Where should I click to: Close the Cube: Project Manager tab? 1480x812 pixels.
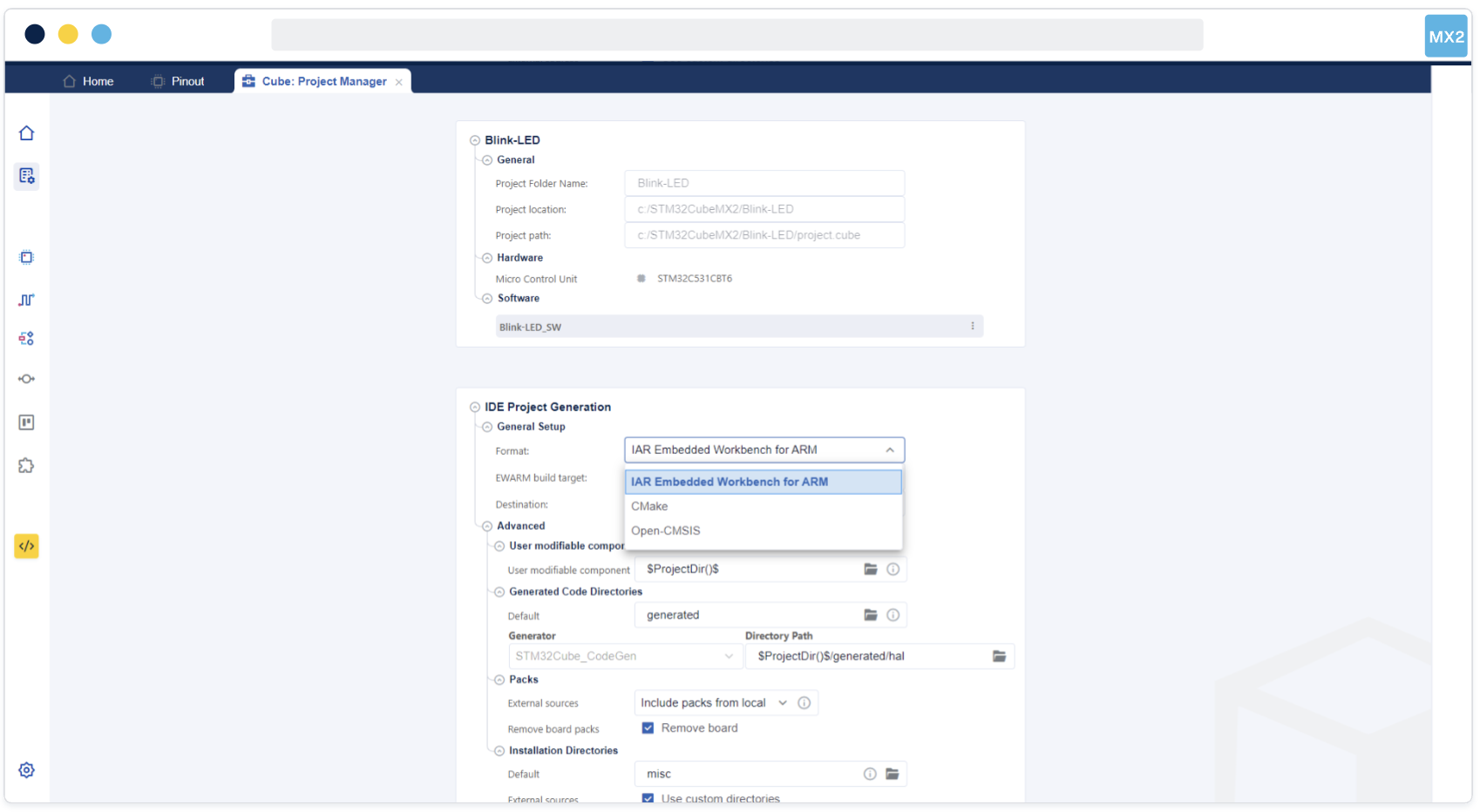[x=399, y=82]
